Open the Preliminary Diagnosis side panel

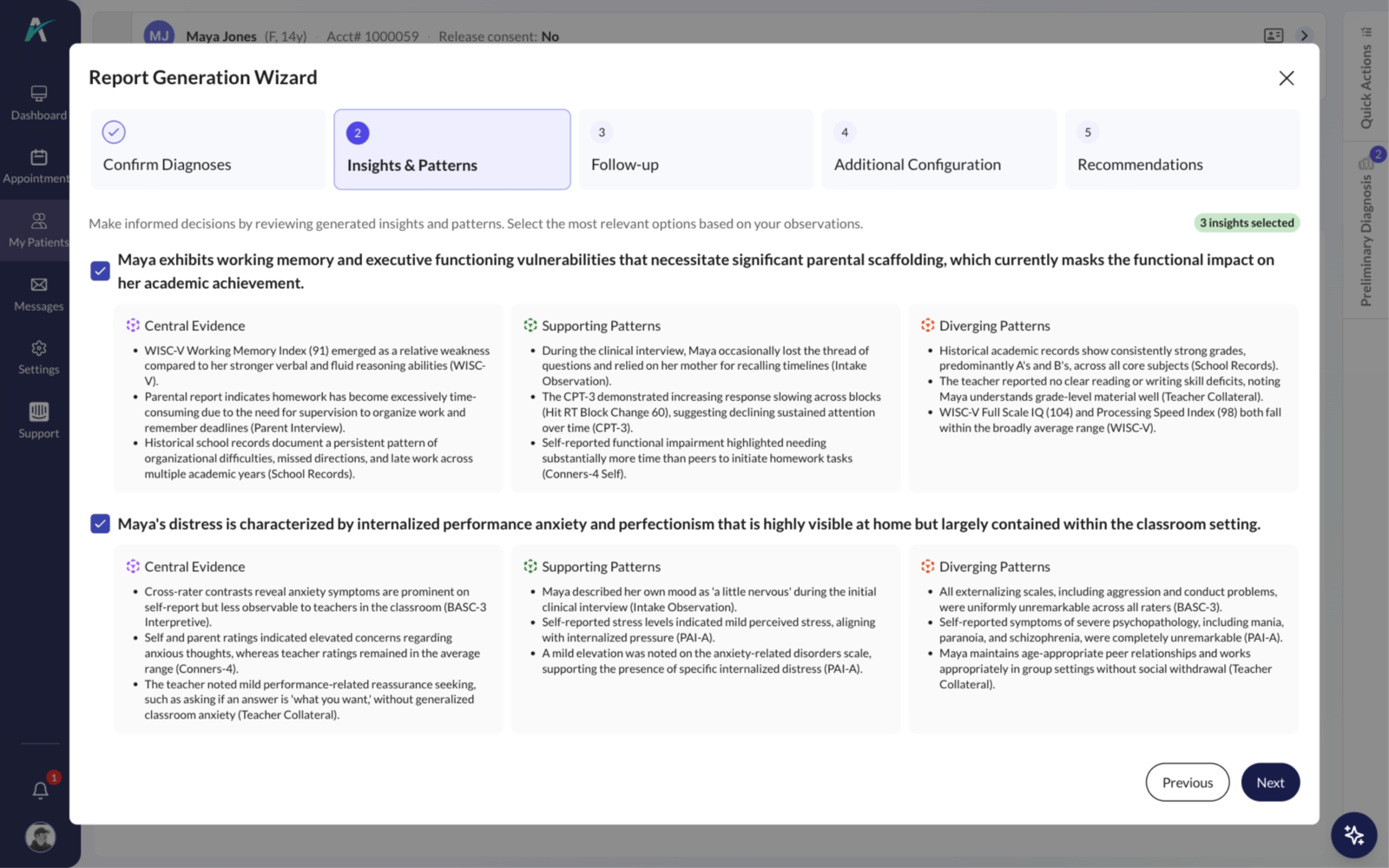click(x=1366, y=233)
